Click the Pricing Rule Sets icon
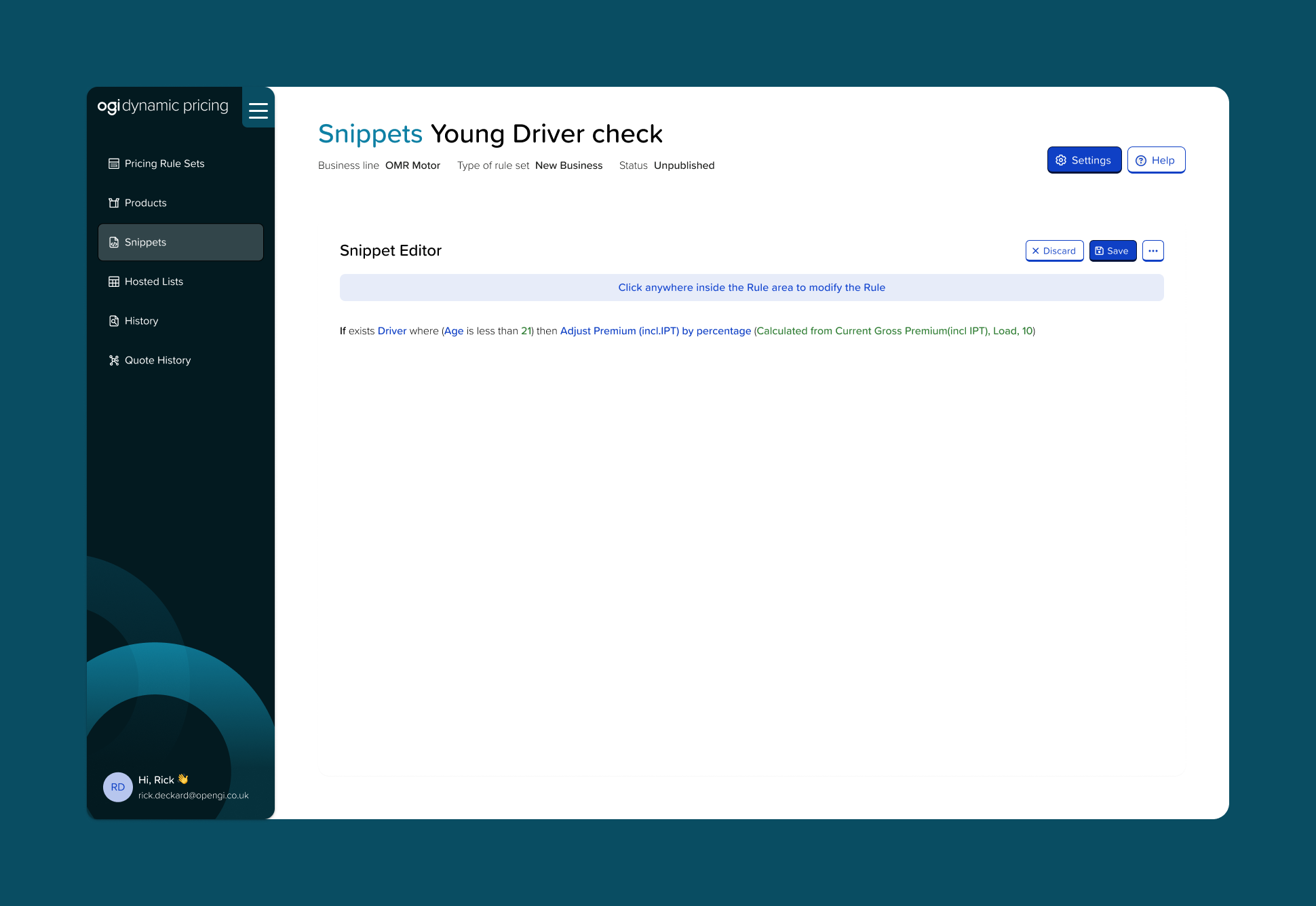The image size is (1316, 906). pyautogui.click(x=114, y=163)
